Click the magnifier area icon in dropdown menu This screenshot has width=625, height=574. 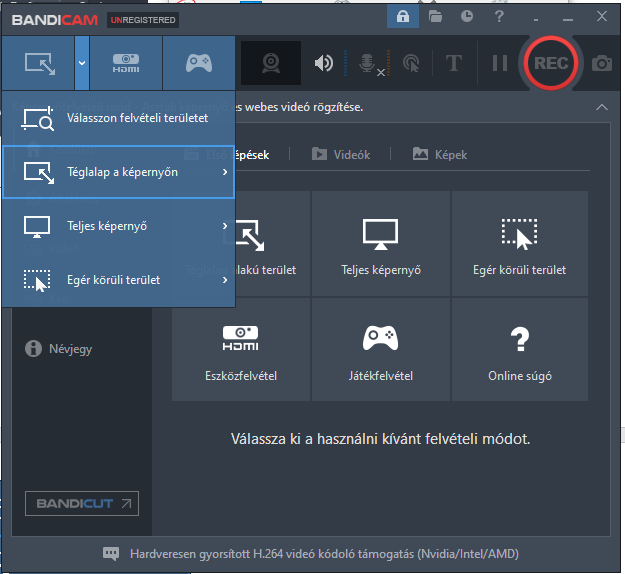(38, 118)
